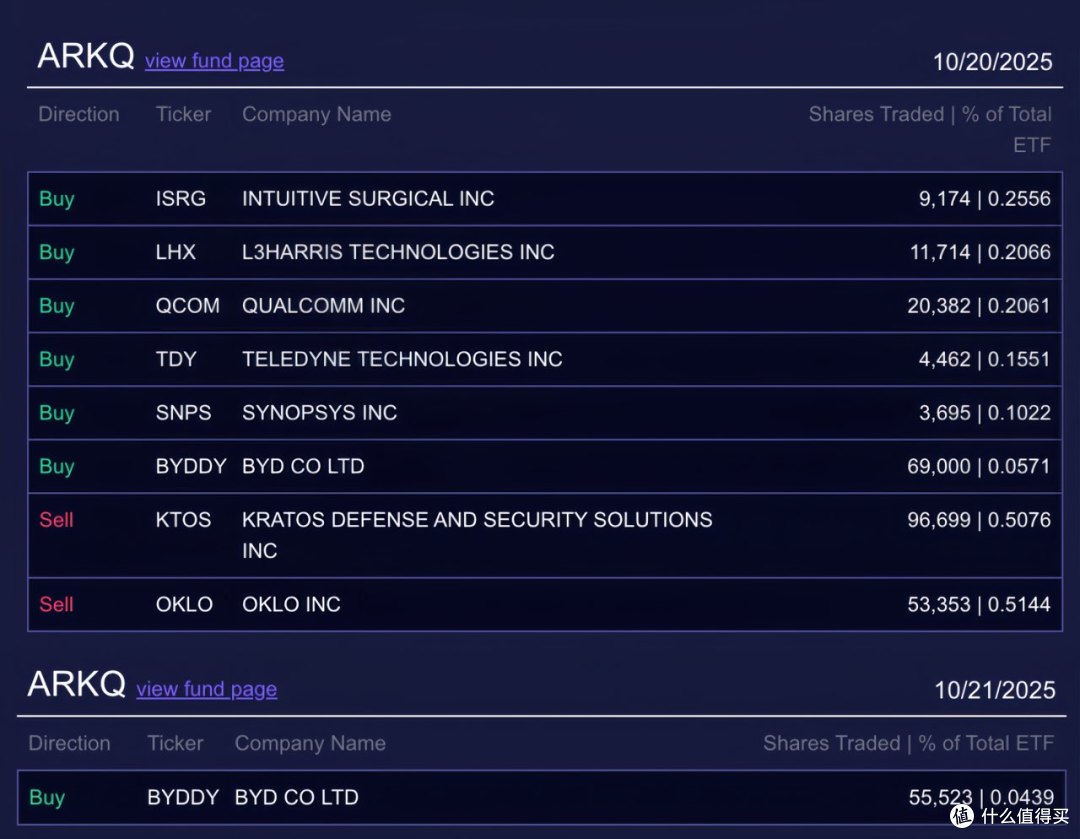
Task: Click the Company Name header in the top table
Action: pyautogui.click(x=316, y=114)
